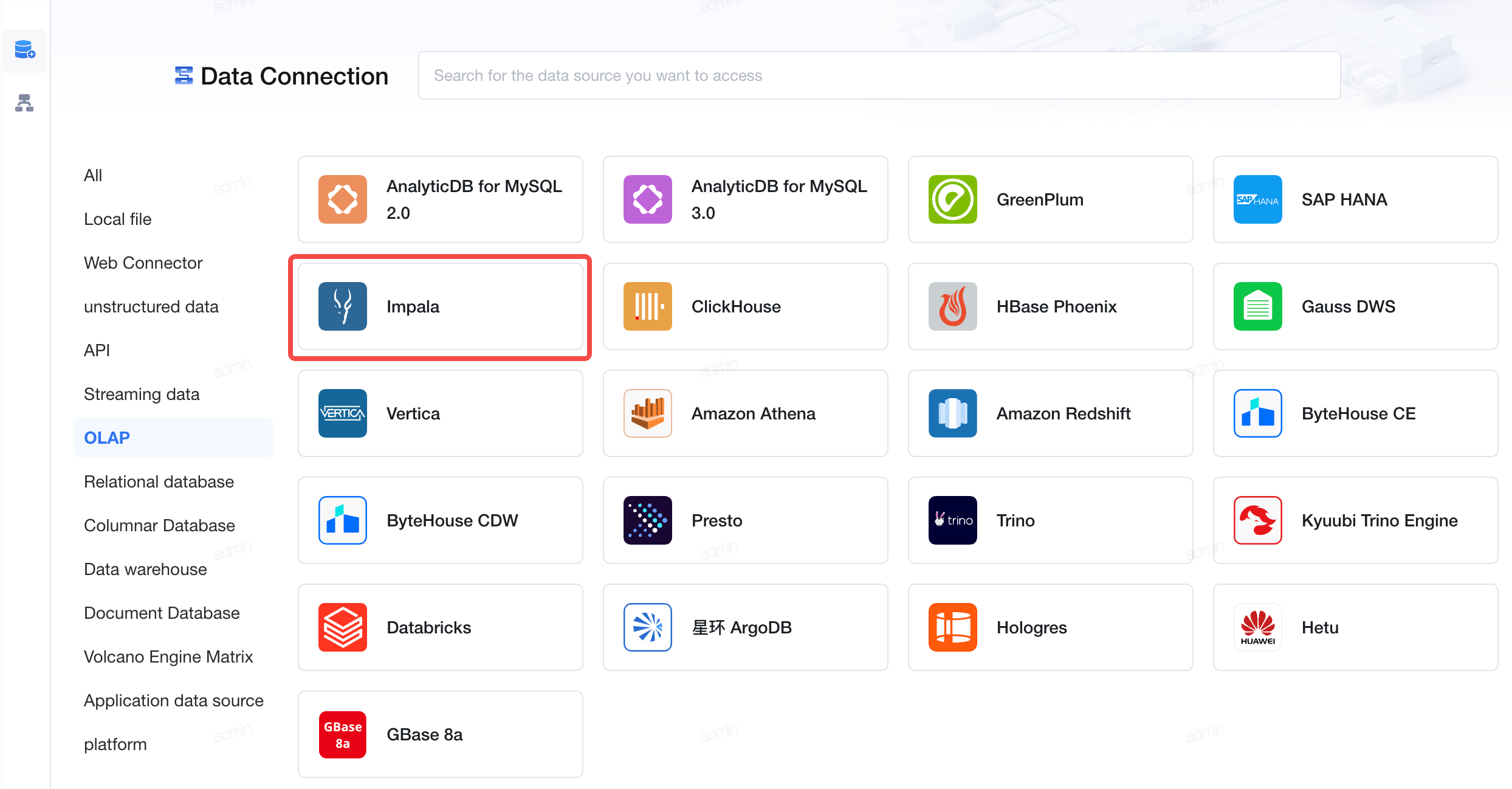
Task: Select Kyuubi Trino Engine card
Action: click(1355, 520)
